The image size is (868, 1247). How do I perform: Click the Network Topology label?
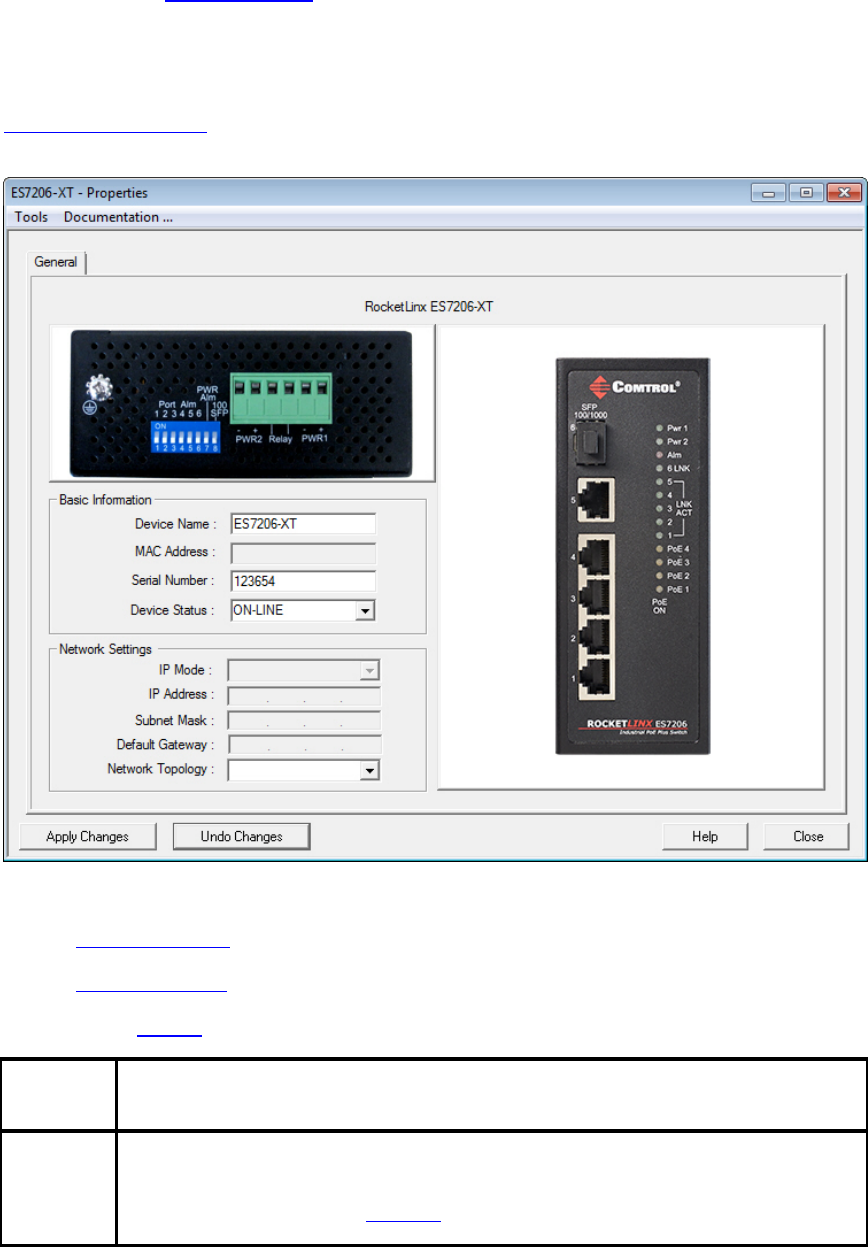coord(161,769)
